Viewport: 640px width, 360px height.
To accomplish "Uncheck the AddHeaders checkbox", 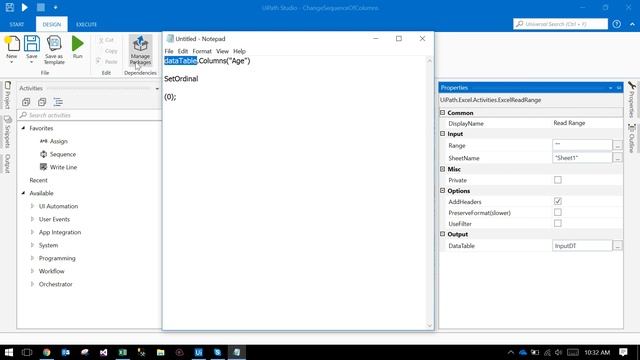I will tap(558, 201).
